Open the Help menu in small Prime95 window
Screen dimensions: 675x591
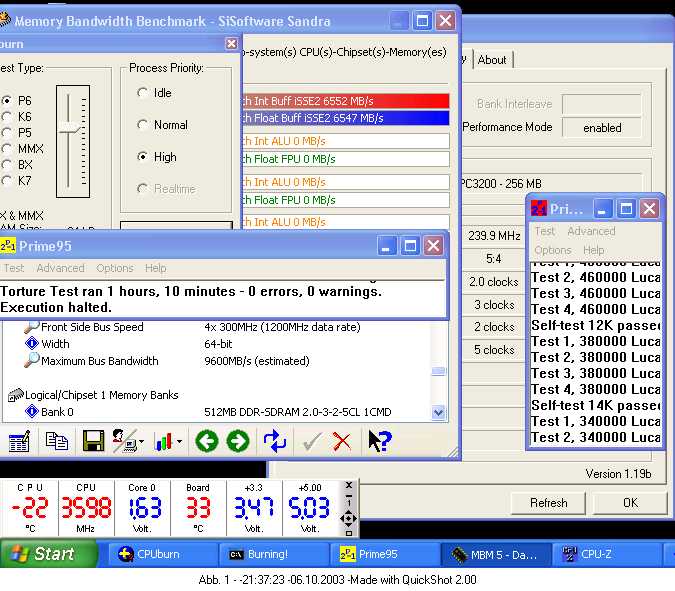click(594, 250)
